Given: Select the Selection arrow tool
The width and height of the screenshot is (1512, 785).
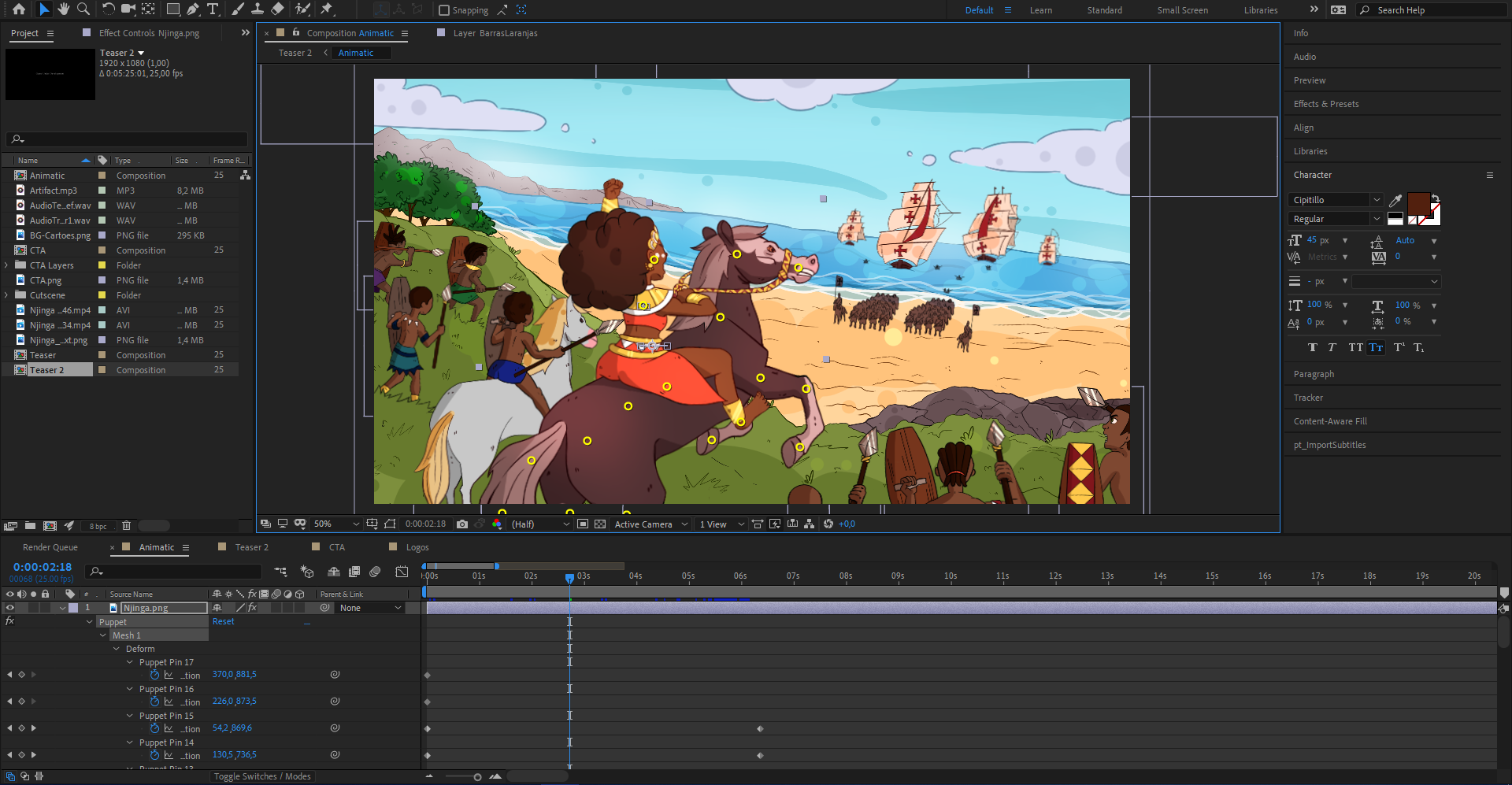Looking at the screenshot, I should click(x=44, y=9).
